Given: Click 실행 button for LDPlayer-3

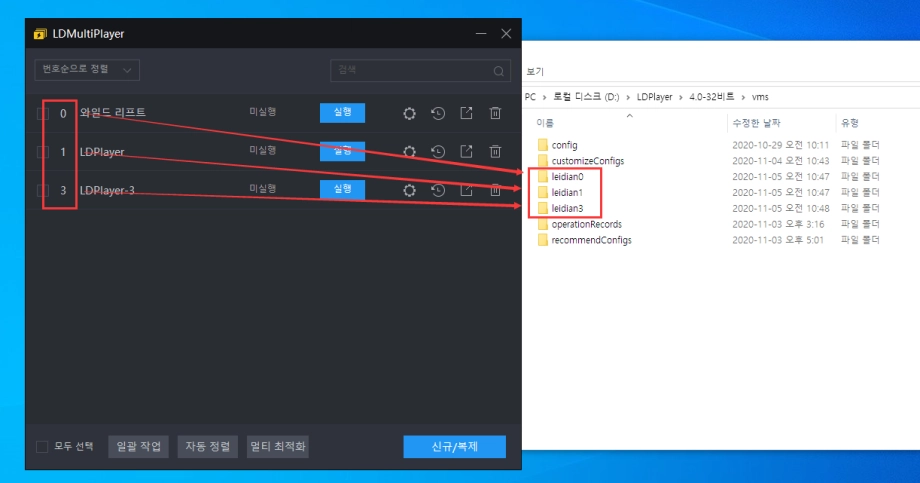Looking at the screenshot, I should [x=342, y=189].
